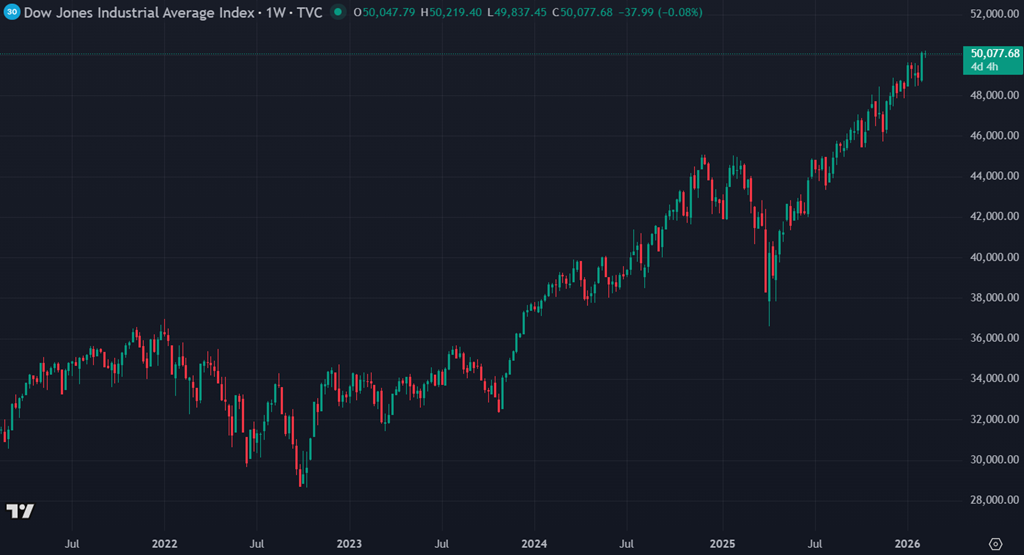
Task: Open chart settings via the hexagon icon
Action: [993, 543]
